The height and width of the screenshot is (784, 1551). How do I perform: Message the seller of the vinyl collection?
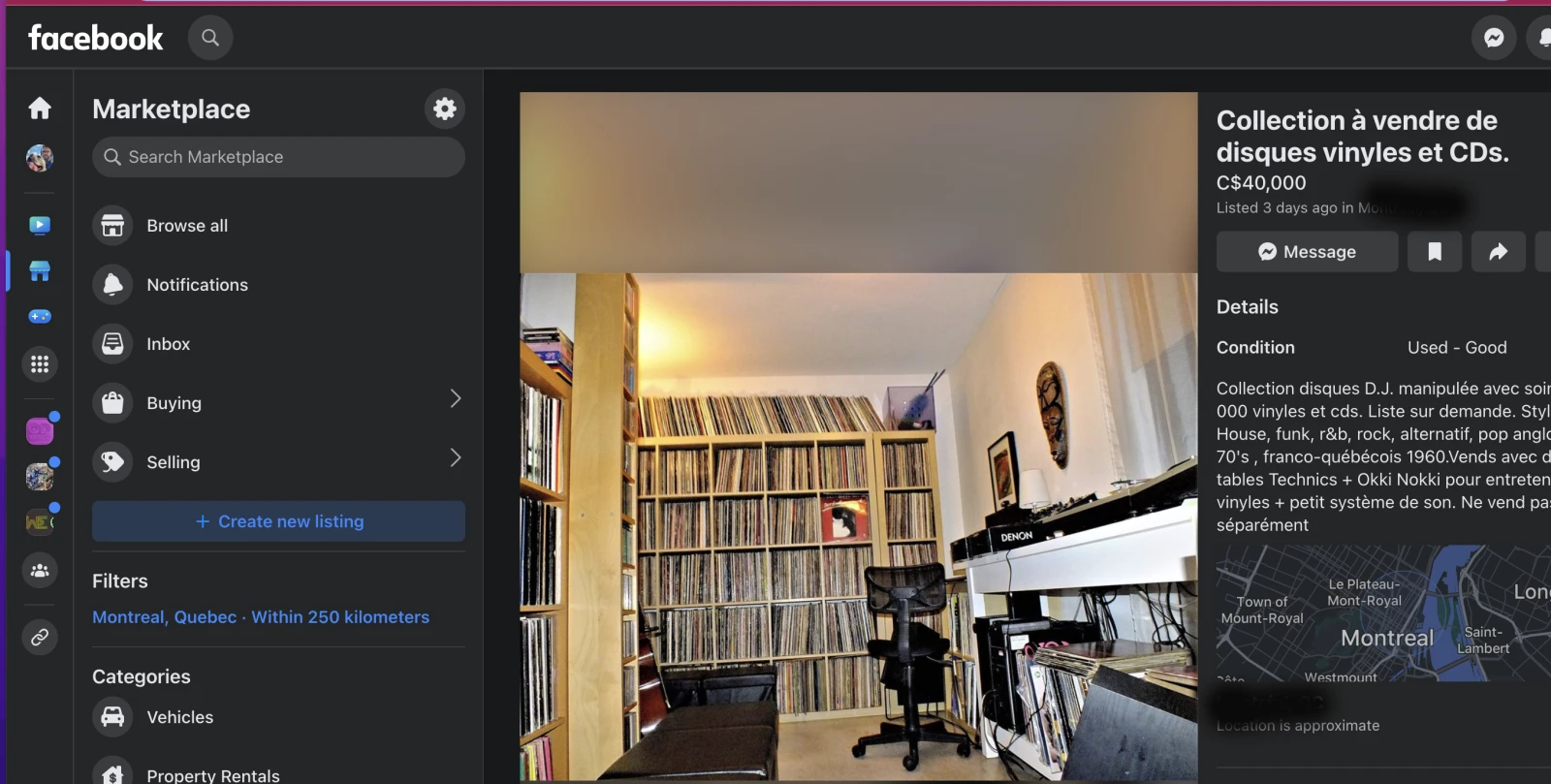[x=1307, y=252]
